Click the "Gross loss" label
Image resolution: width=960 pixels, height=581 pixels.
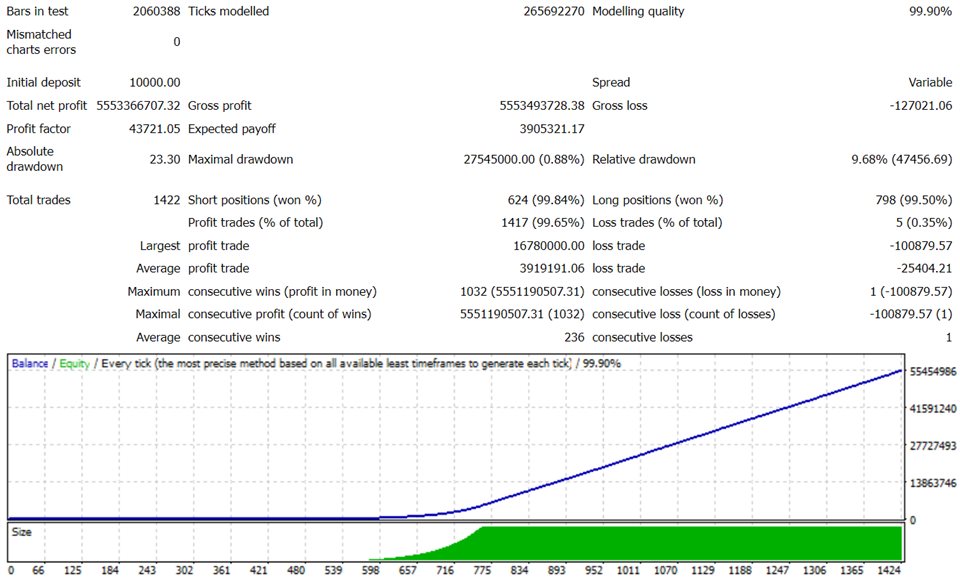click(620, 105)
